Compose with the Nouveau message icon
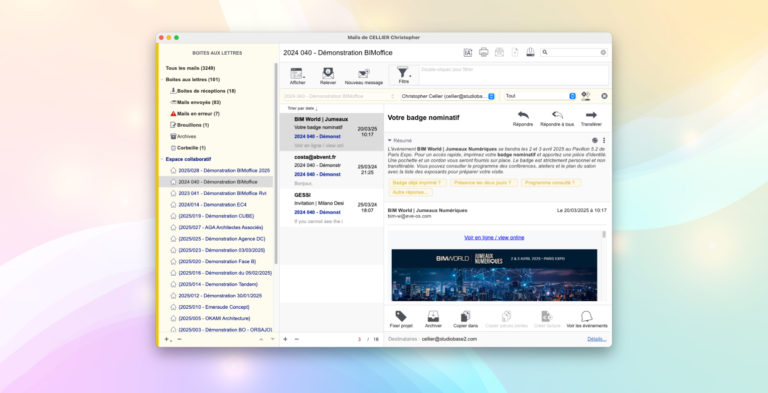768x393 pixels. point(363,74)
